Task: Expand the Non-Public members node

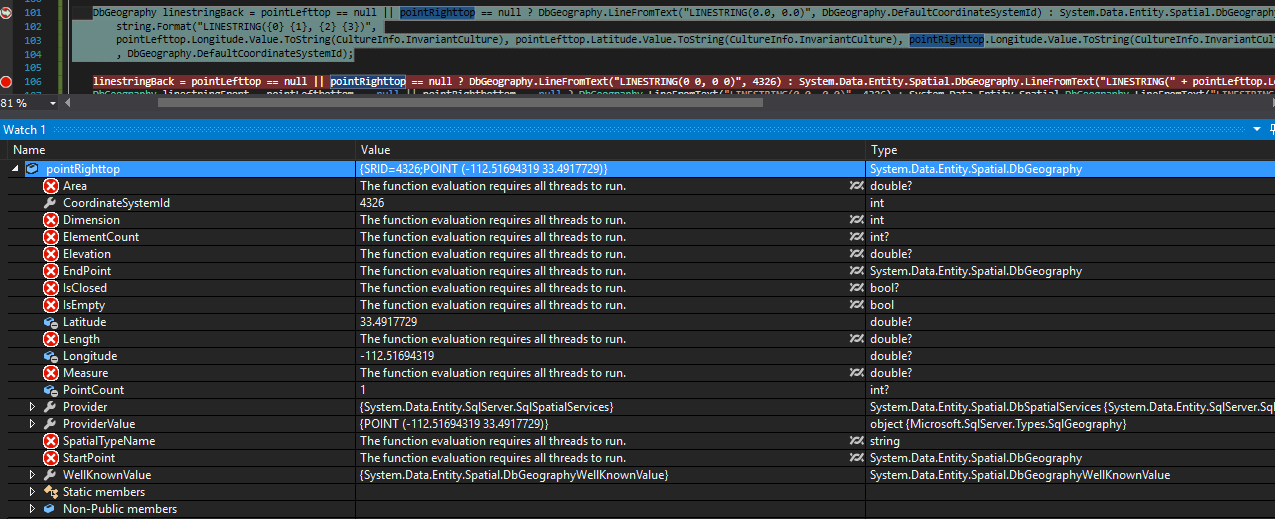Action: coord(32,509)
